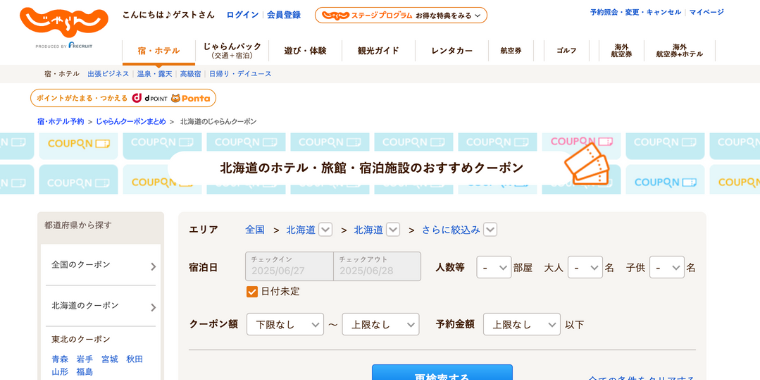Click 全ての条件をクリアする link
The image size is (760, 380).
[x=641, y=377]
